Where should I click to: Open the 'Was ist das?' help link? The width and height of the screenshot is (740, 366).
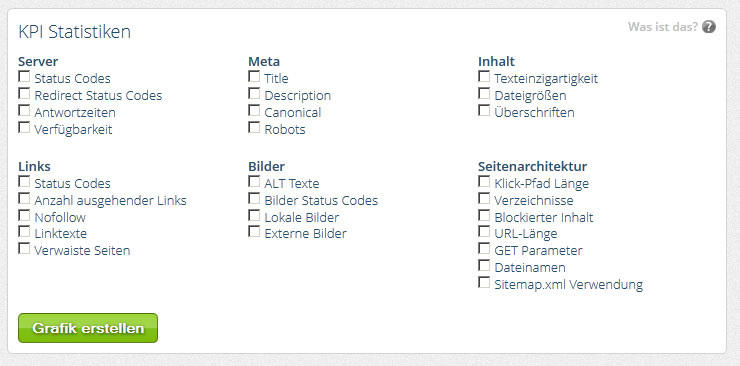click(662, 27)
